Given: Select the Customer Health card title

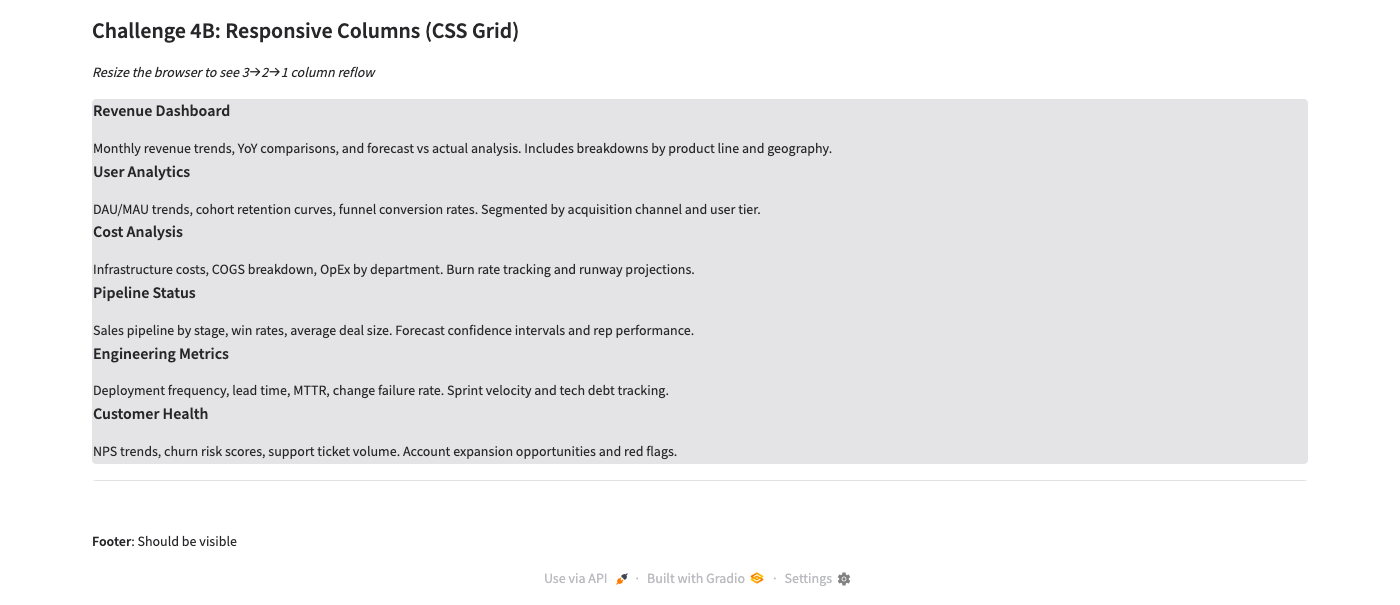Looking at the screenshot, I should (x=150, y=414).
